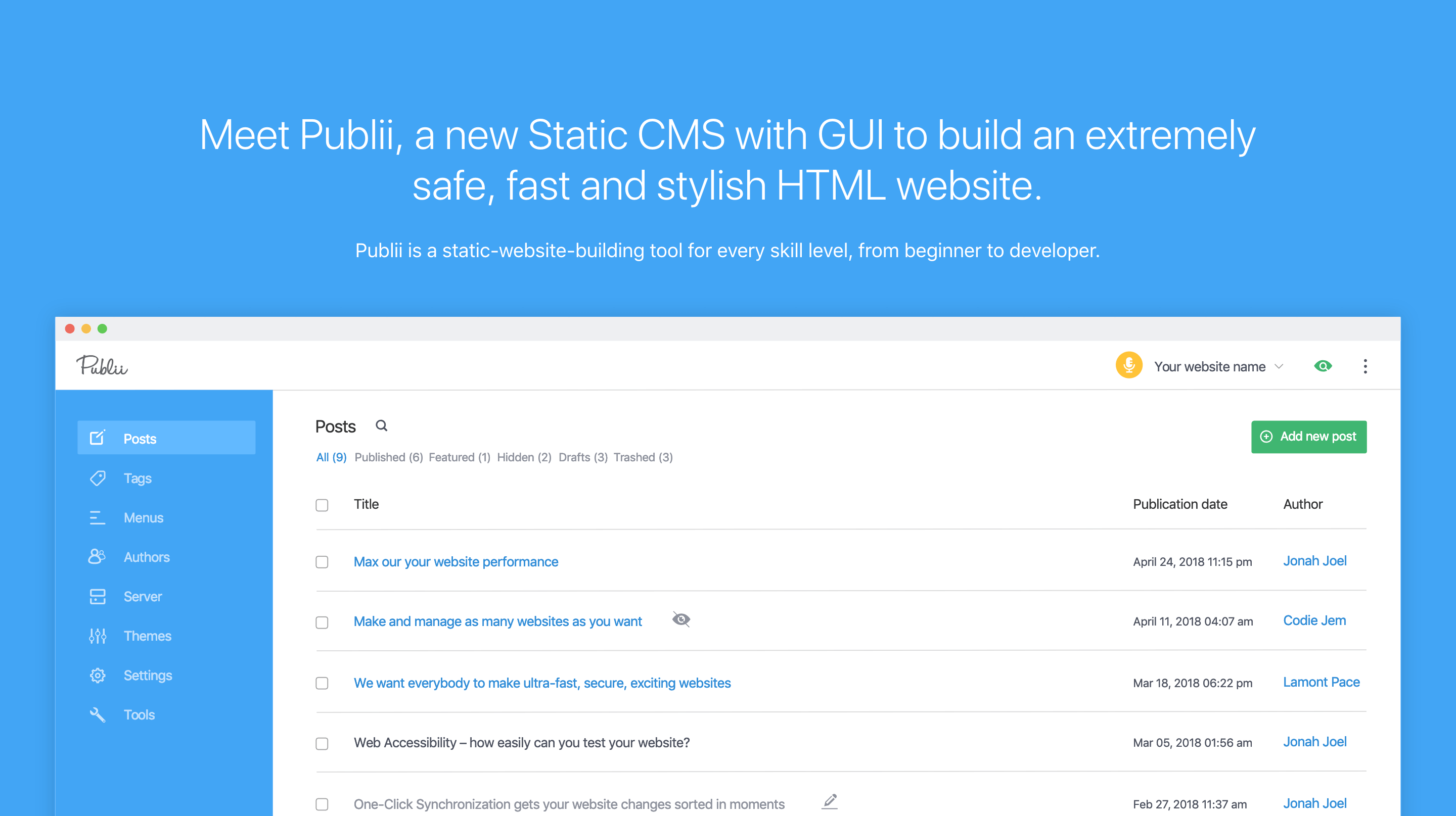The height and width of the screenshot is (816, 1456).
Task: Click the Publication date column header
Action: [1180, 504]
